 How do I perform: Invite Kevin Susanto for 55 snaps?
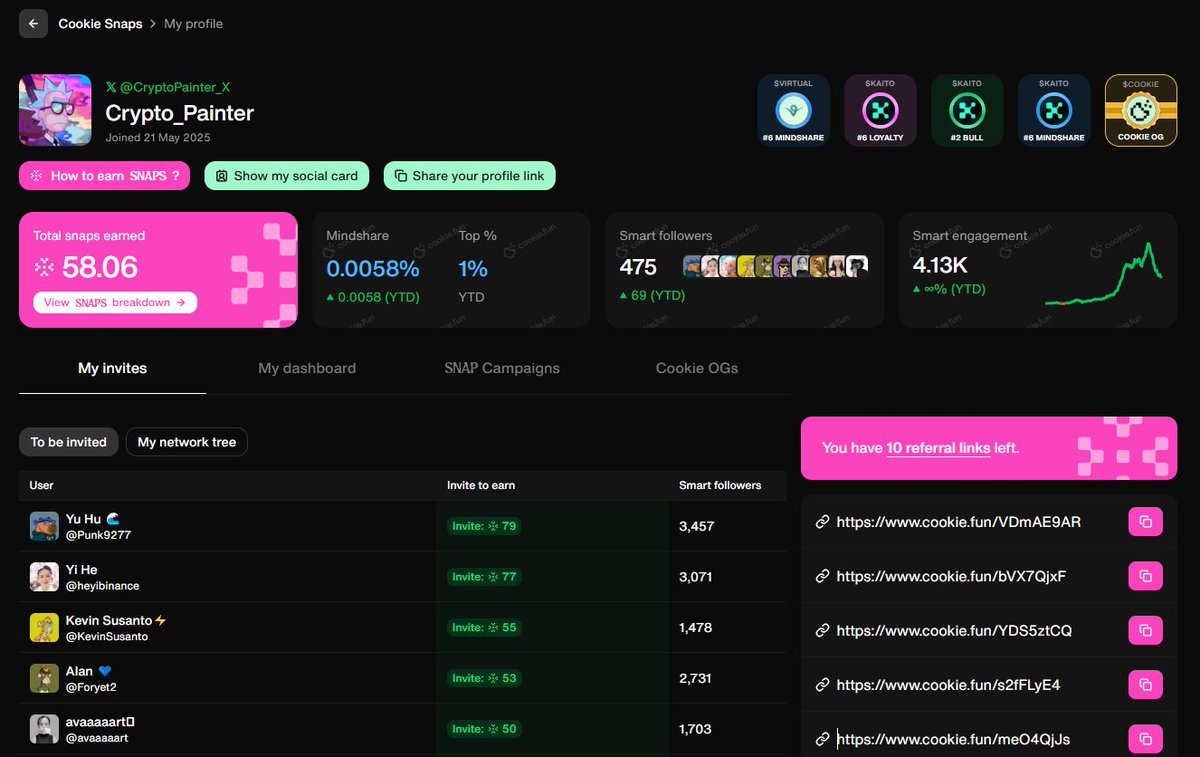tap(484, 628)
